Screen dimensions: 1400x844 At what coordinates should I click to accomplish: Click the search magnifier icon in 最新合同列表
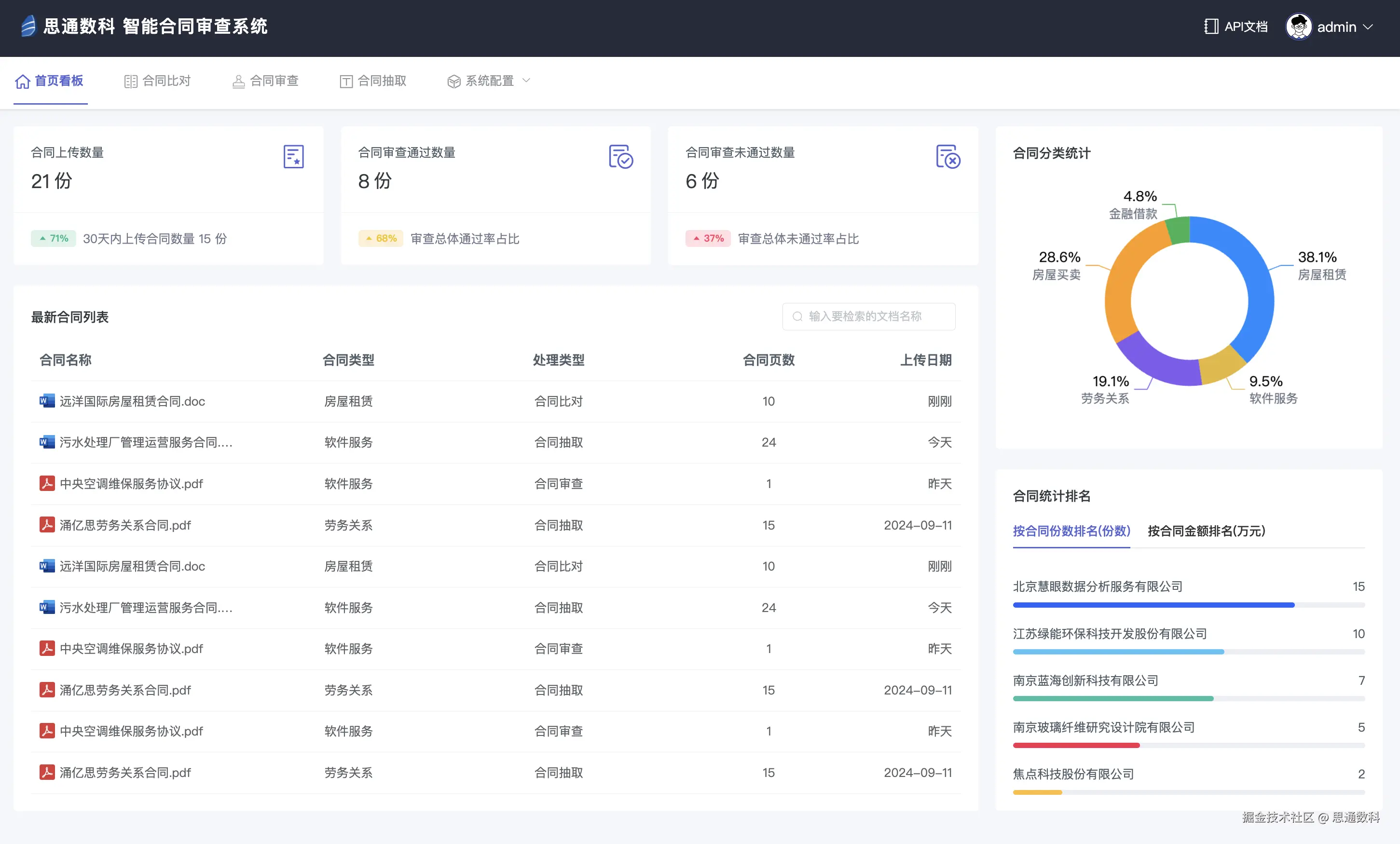pos(797,316)
